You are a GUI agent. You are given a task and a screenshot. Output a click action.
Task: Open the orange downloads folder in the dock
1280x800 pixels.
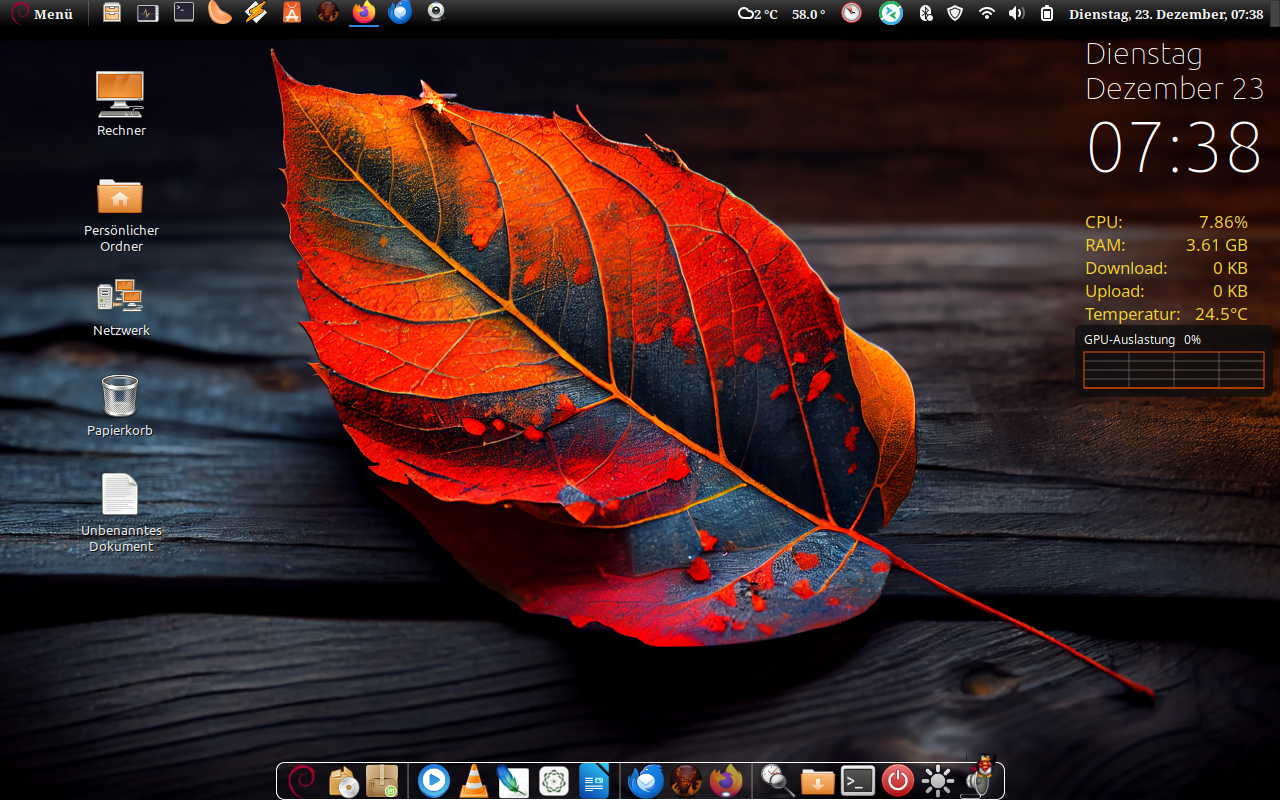pos(818,781)
